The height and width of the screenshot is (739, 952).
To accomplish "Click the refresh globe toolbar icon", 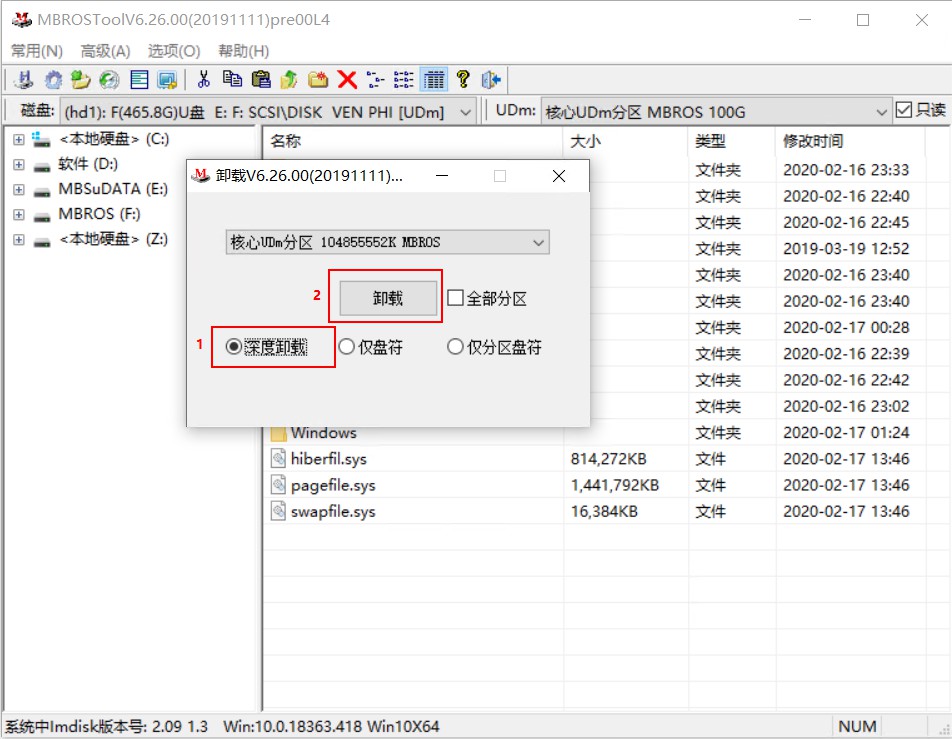I will pyautogui.click(x=108, y=80).
